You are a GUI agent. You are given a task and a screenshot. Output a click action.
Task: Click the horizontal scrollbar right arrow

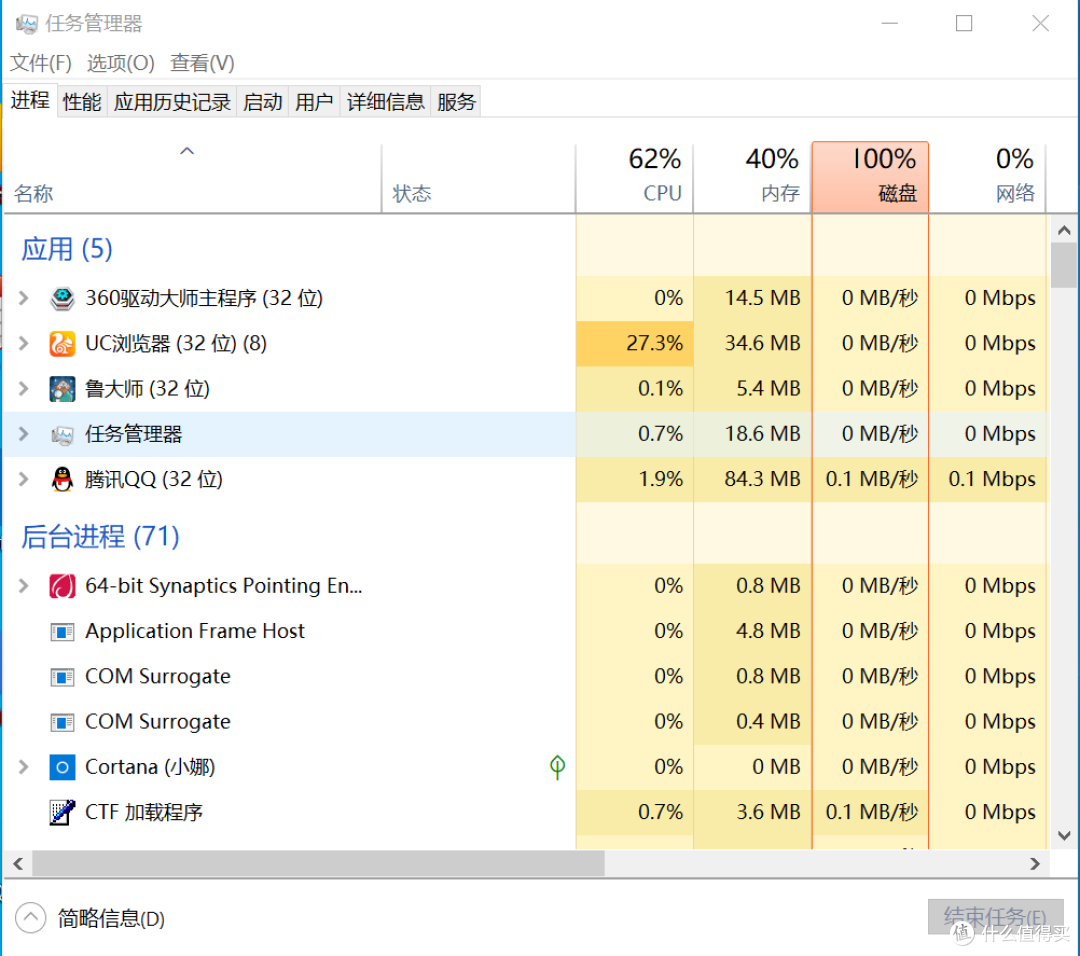click(1035, 864)
